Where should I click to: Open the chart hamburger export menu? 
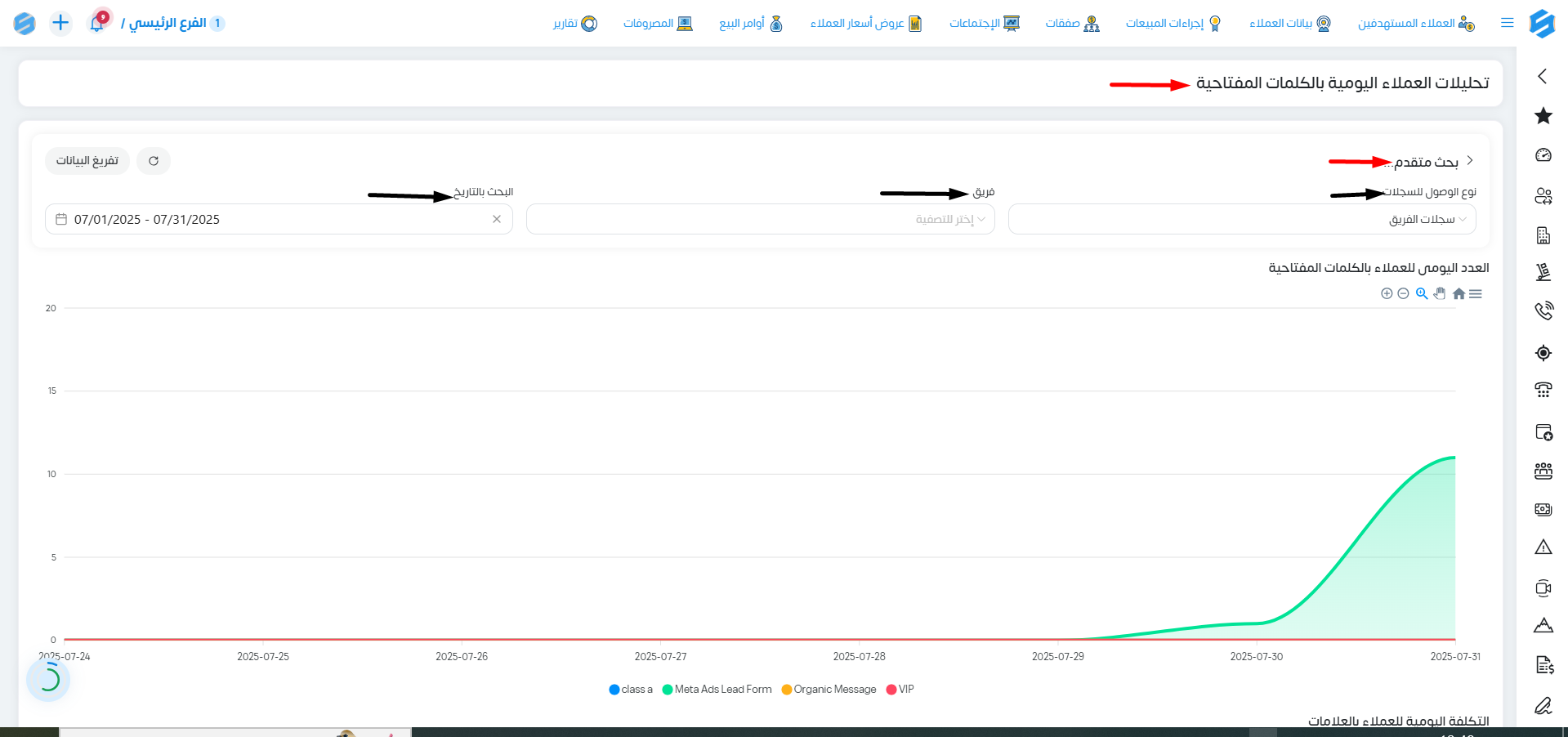coord(1475,293)
